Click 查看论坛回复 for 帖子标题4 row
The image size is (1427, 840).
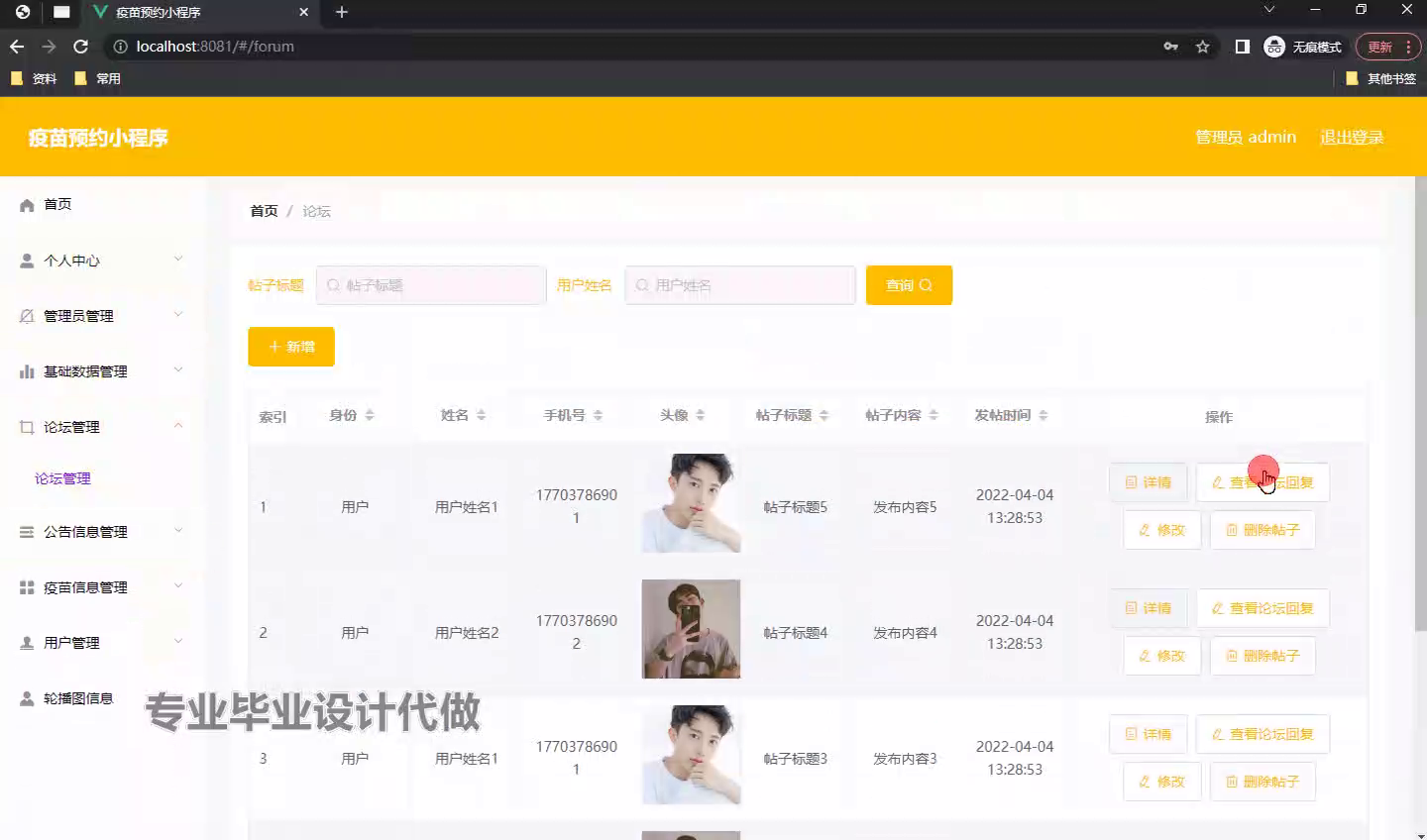click(1262, 608)
